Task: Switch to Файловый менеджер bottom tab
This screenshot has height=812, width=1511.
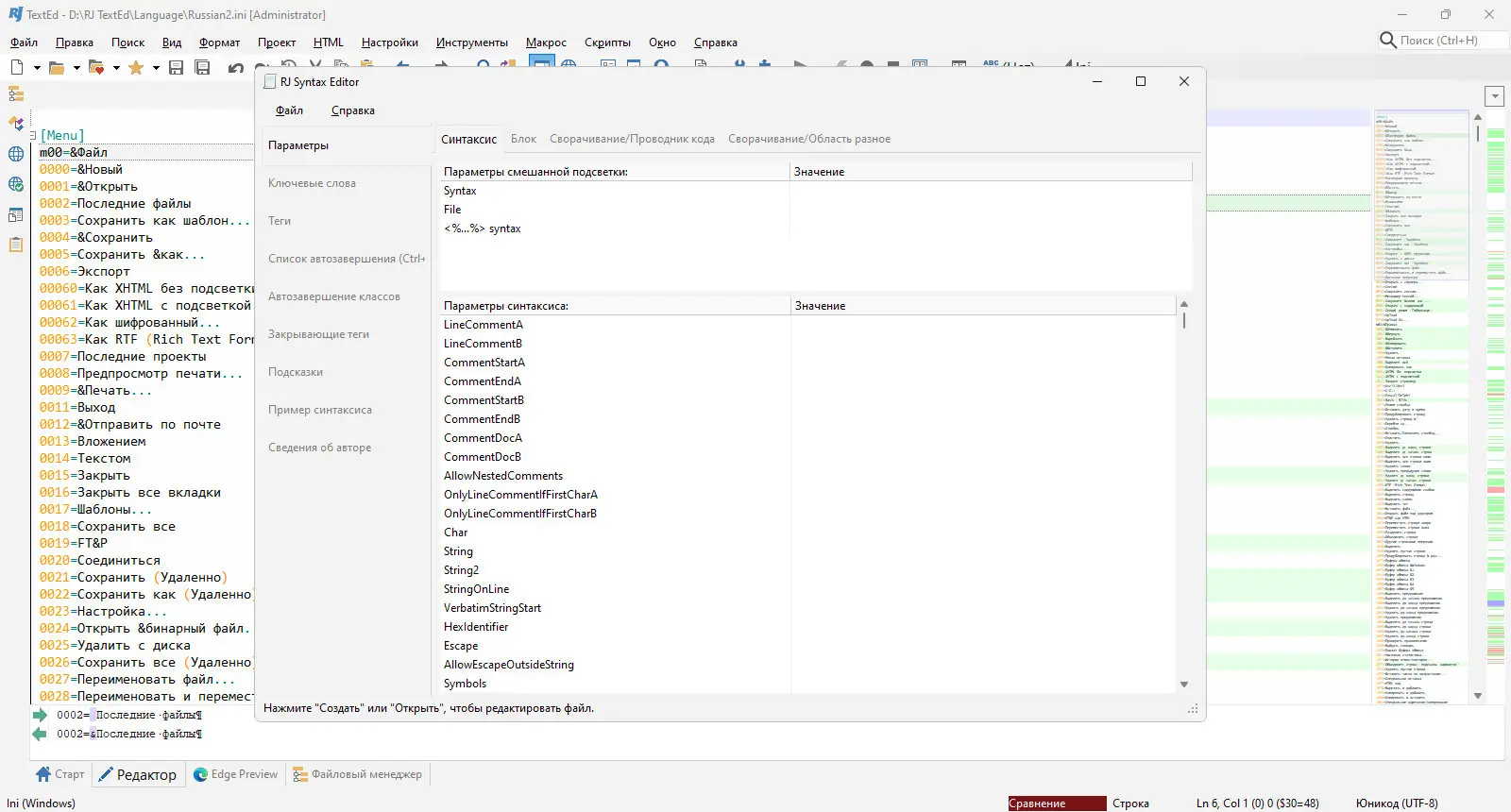Action: (358, 774)
